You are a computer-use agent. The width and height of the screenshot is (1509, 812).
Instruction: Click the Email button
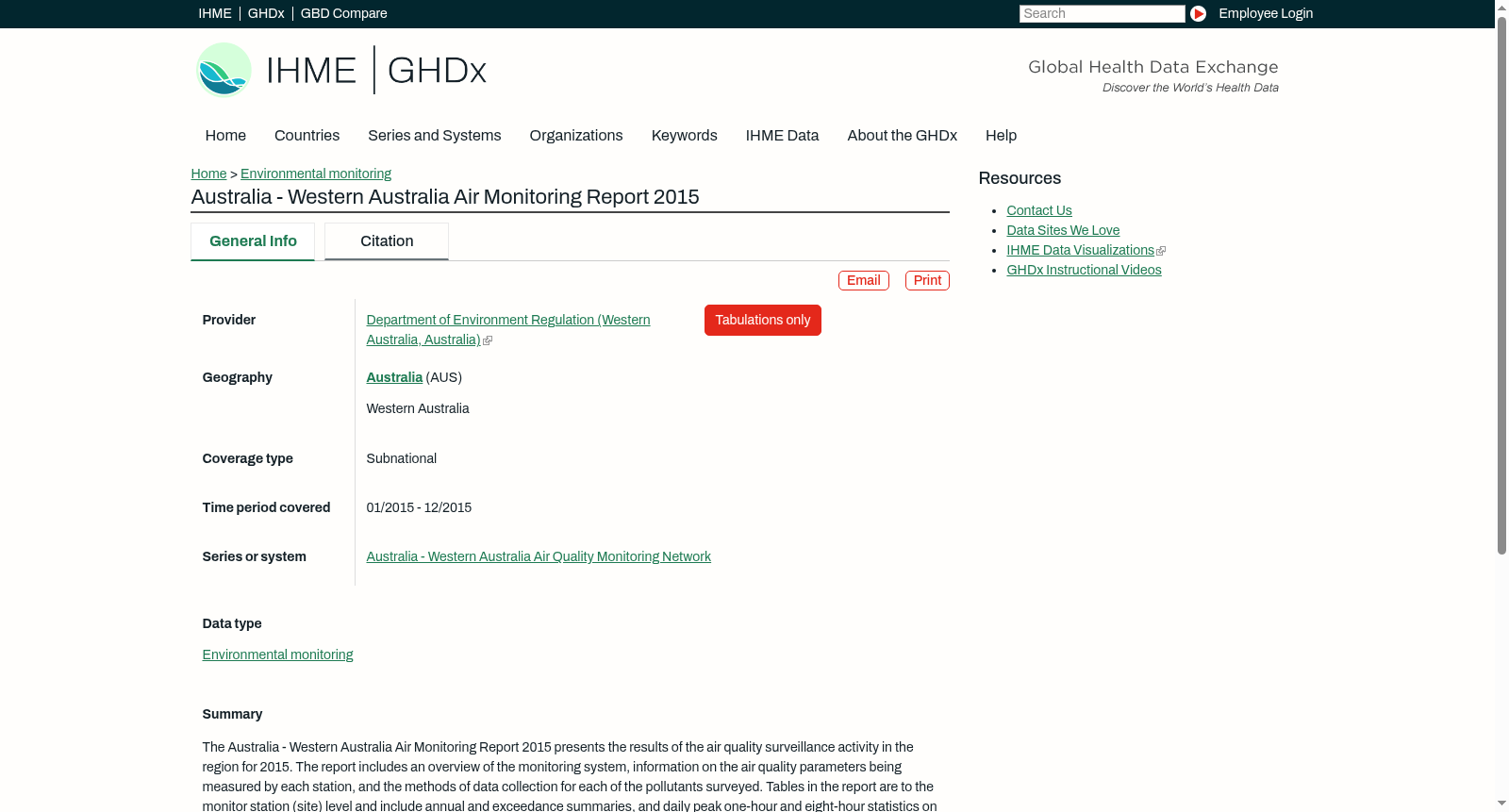click(x=863, y=280)
